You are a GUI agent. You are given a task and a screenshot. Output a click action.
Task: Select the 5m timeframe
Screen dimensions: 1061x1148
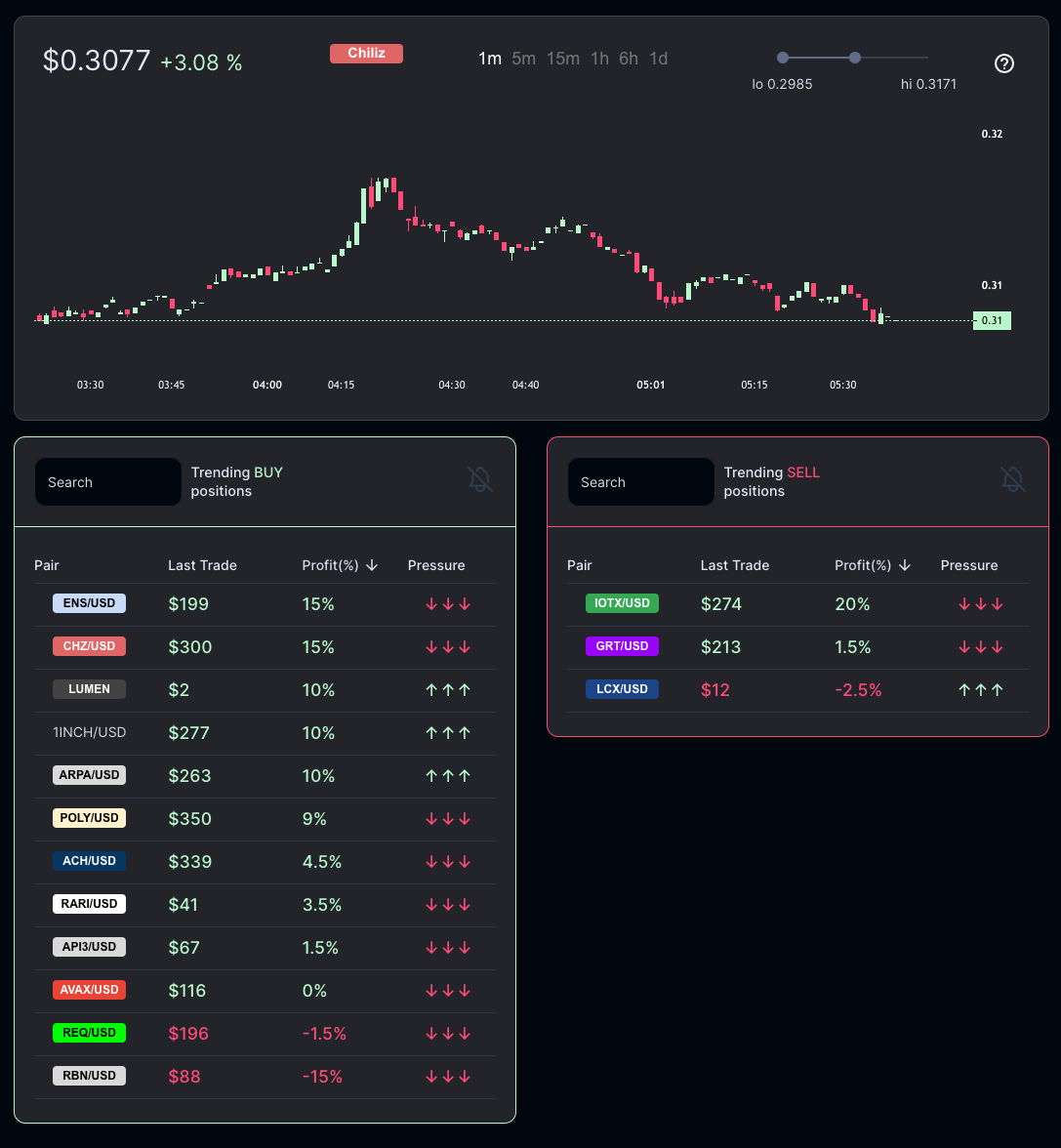coord(523,59)
